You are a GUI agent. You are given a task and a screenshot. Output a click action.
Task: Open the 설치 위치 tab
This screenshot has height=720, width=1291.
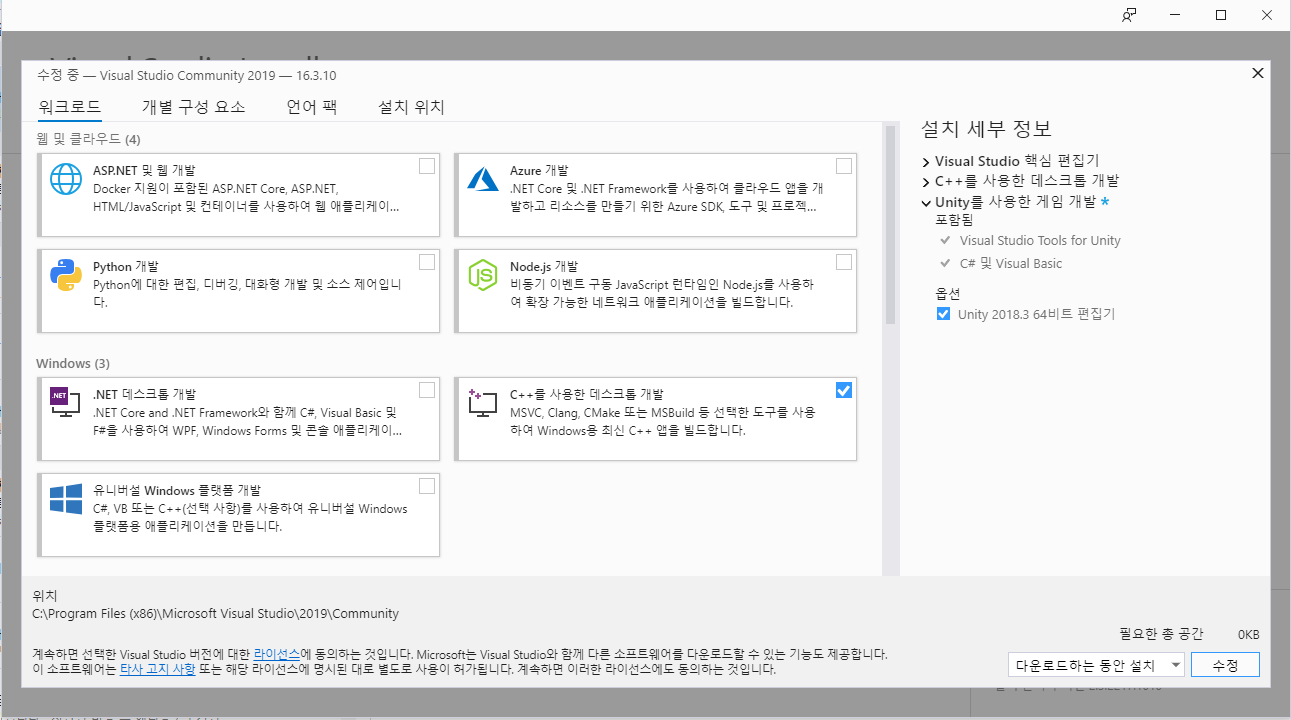click(411, 107)
